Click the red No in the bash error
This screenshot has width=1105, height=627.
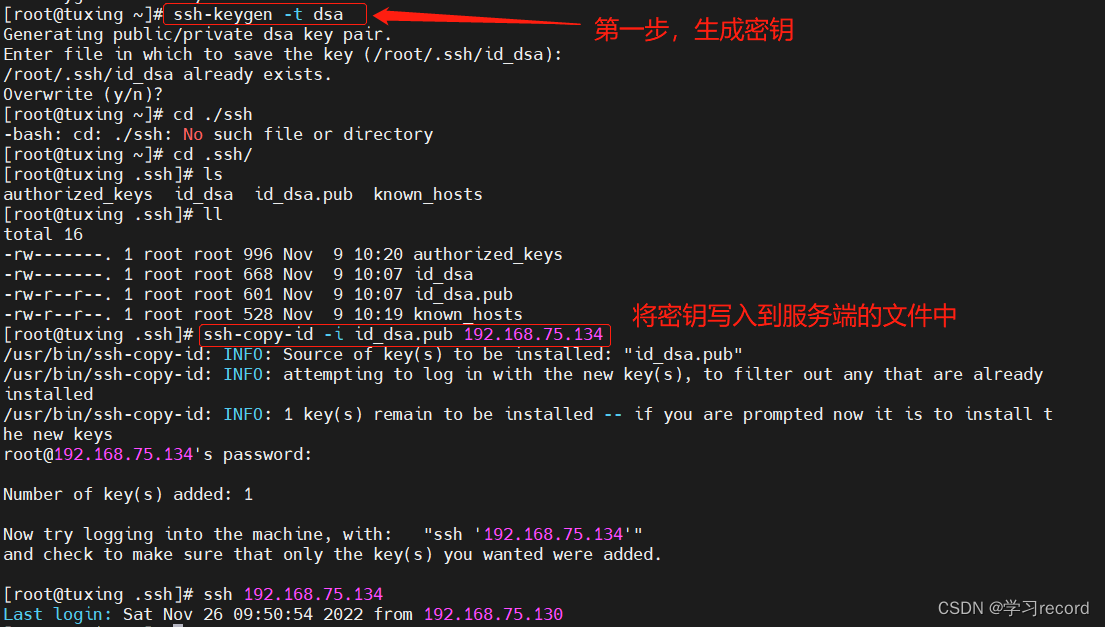click(x=193, y=134)
